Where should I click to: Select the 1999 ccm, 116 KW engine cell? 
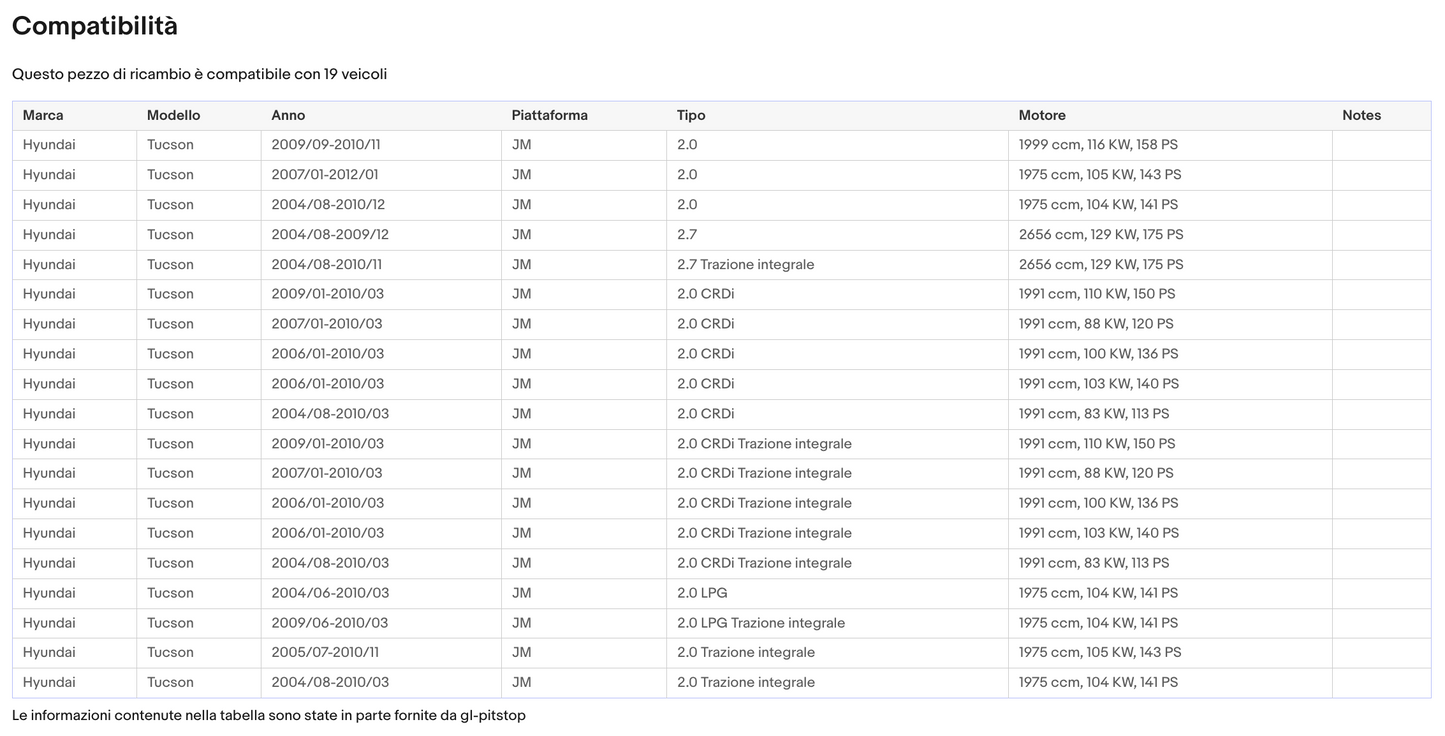1098,145
